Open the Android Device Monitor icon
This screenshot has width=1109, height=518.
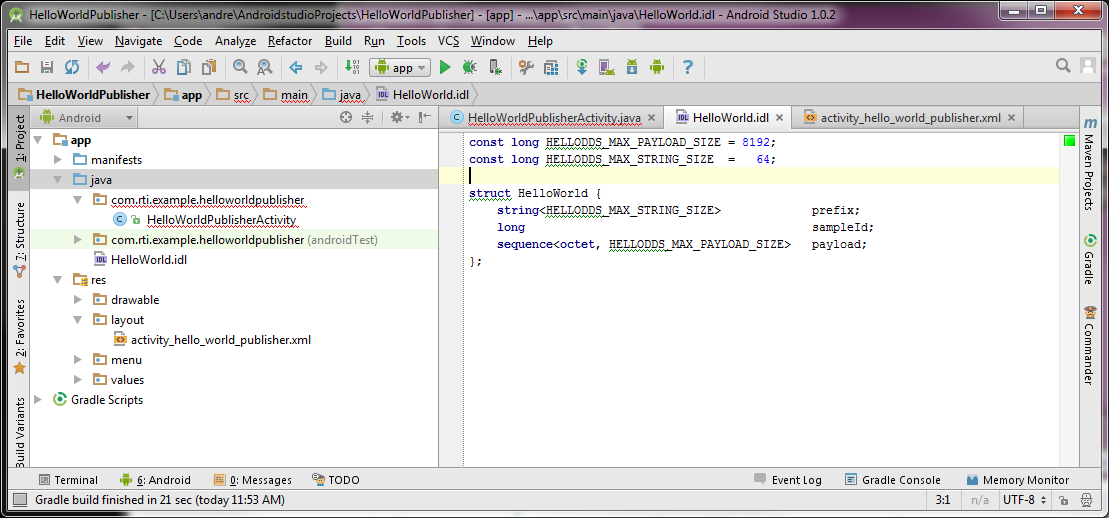pyautogui.click(x=657, y=67)
